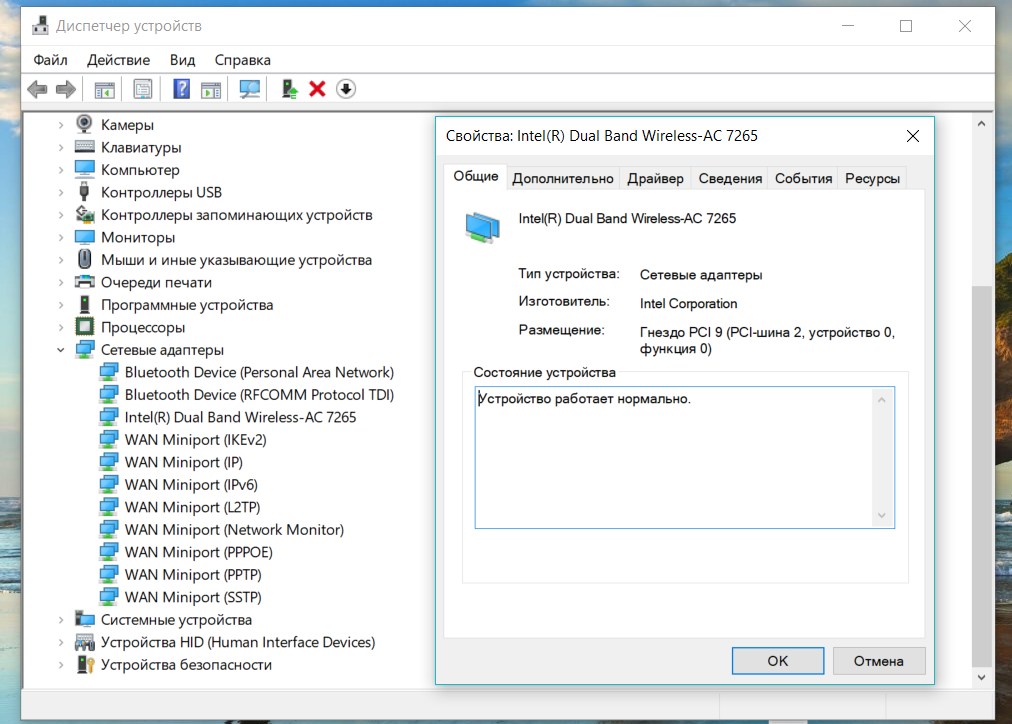Open the Сведения tab
Image resolution: width=1012 pixels, height=724 pixels.
[730, 178]
